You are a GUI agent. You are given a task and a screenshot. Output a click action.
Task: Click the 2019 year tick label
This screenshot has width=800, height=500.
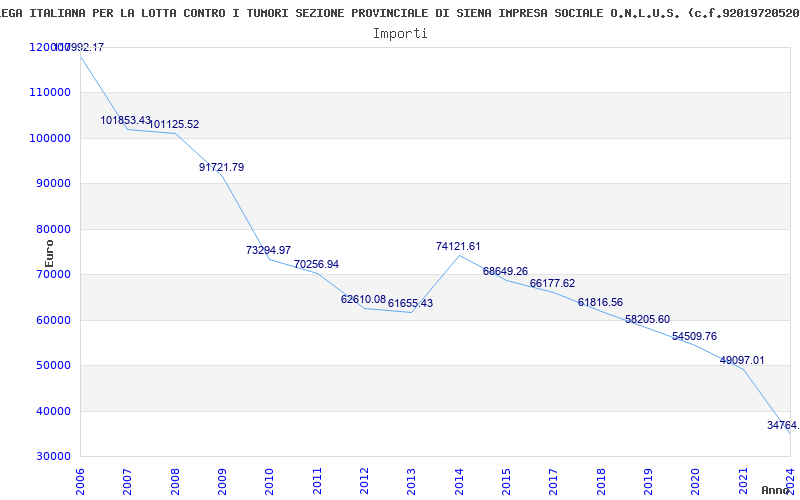pyautogui.click(x=648, y=482)
